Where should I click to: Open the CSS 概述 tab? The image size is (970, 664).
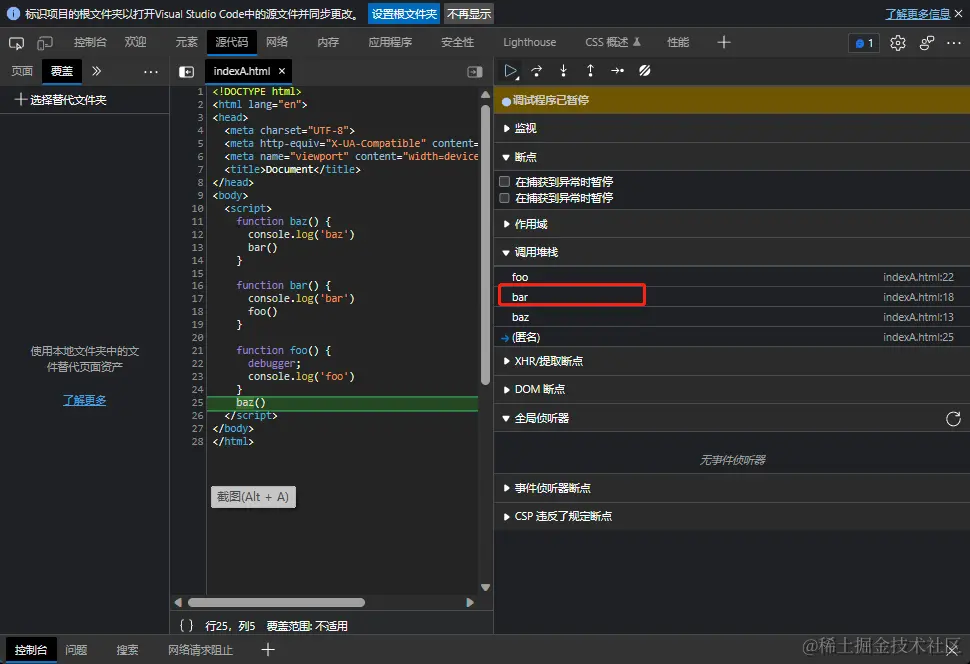pyautogui.click(x=612, y=42)
